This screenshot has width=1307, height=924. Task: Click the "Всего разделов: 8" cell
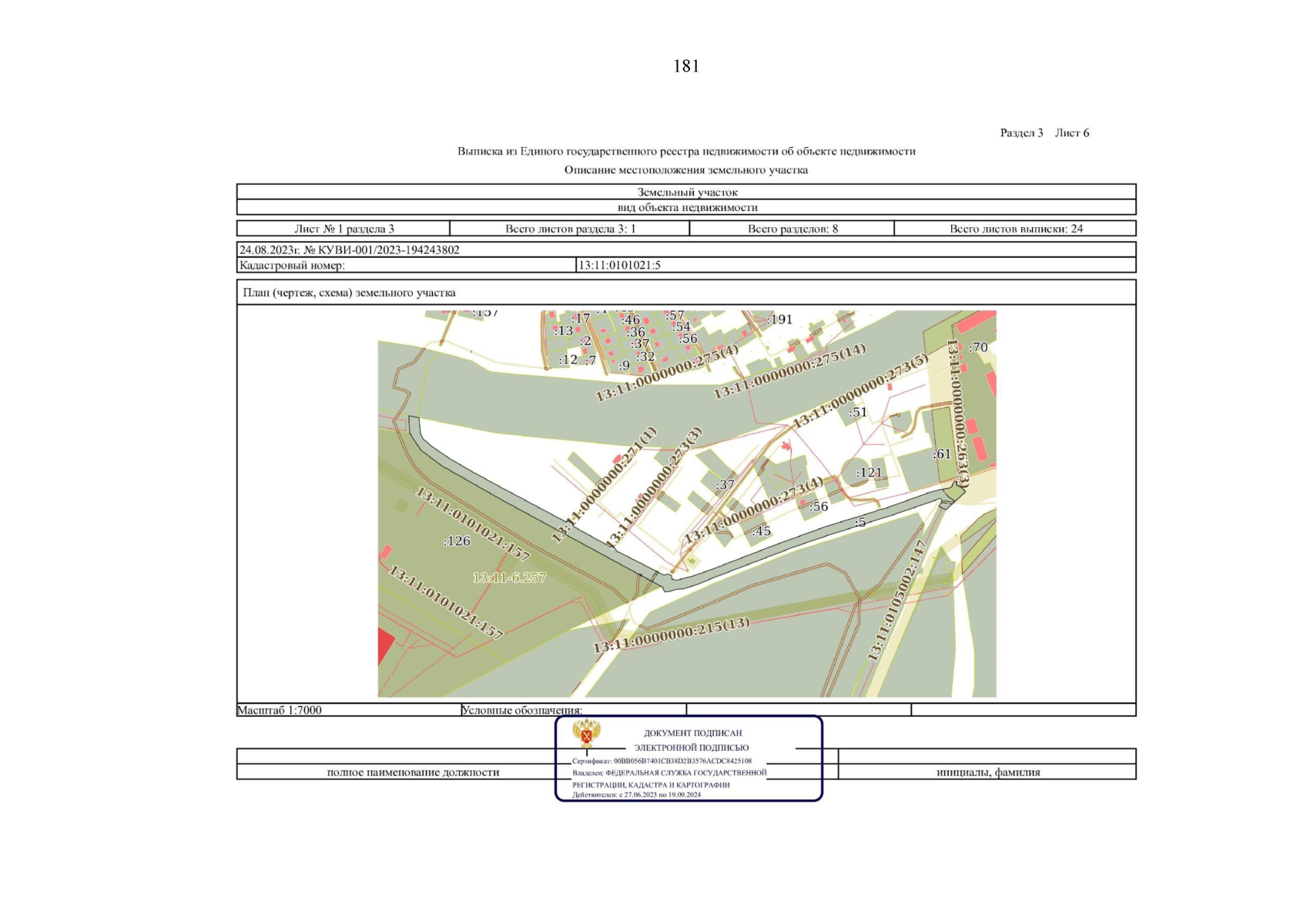pyautogui.click(x=792, y=229)
